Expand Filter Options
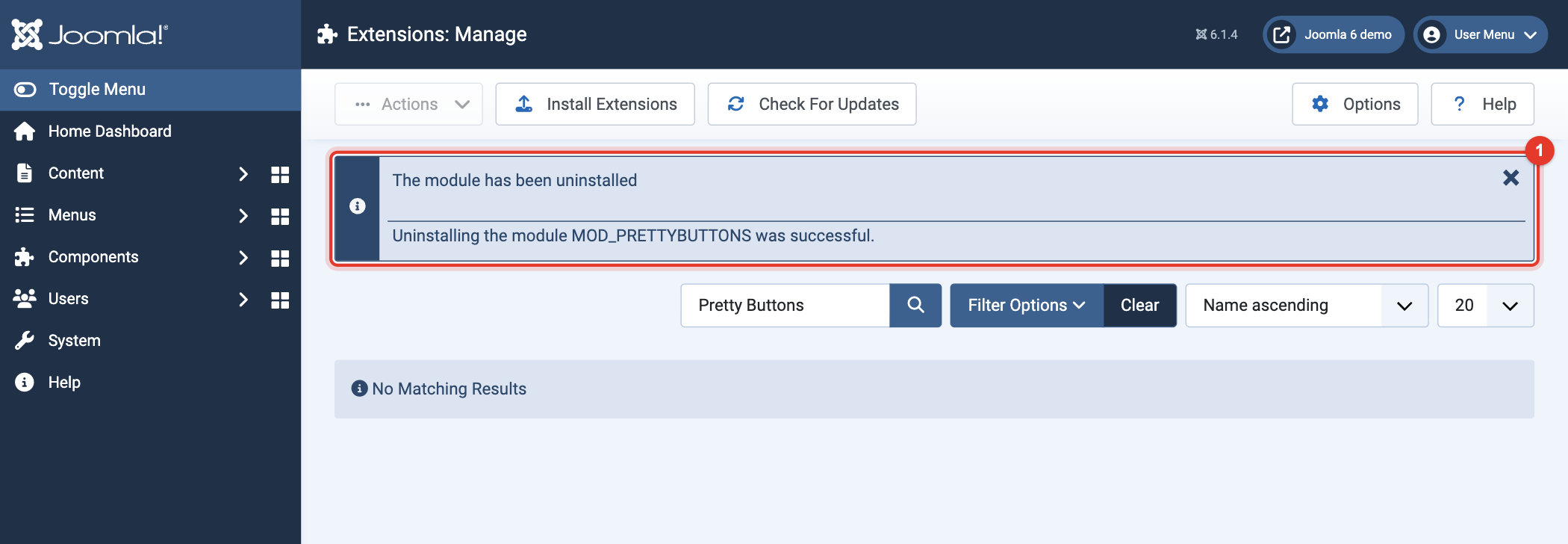This screenshot has width=1568, height=544. point(1027,305)
